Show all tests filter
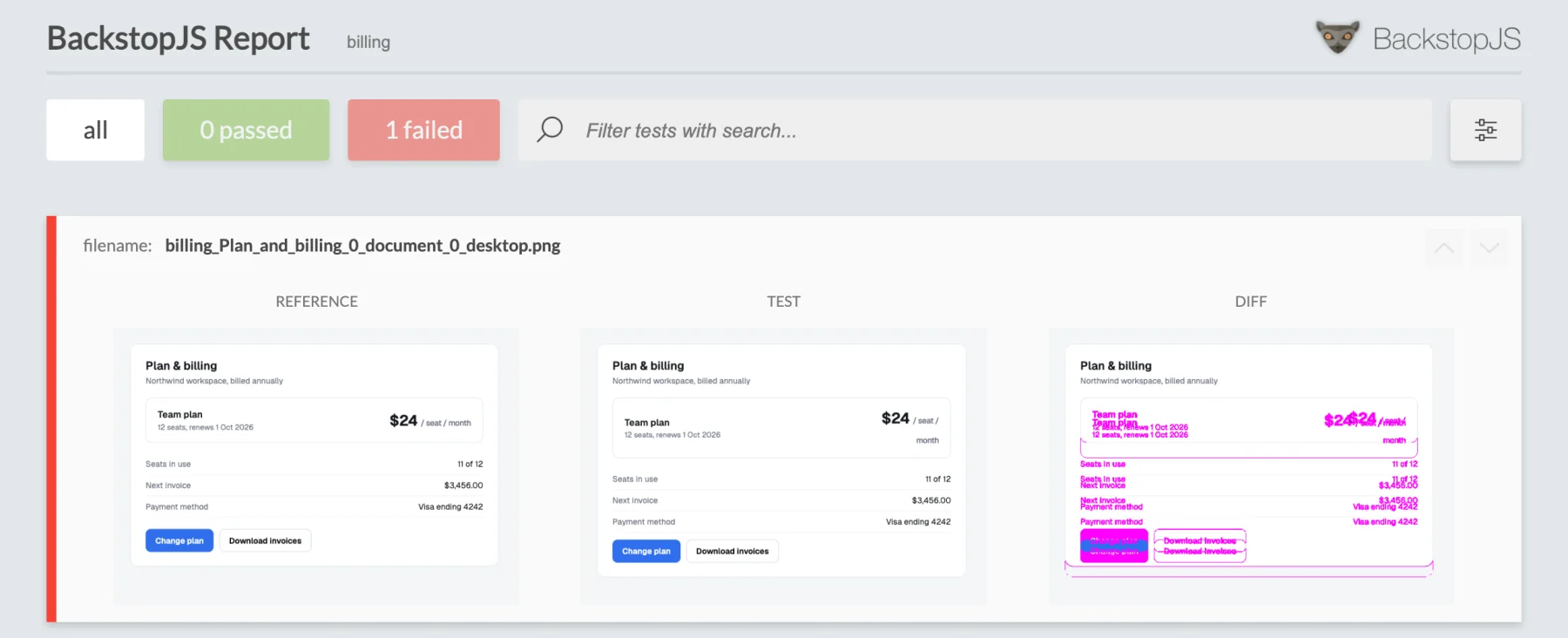This screenshot has height=638, width=1568. (96, 130)
